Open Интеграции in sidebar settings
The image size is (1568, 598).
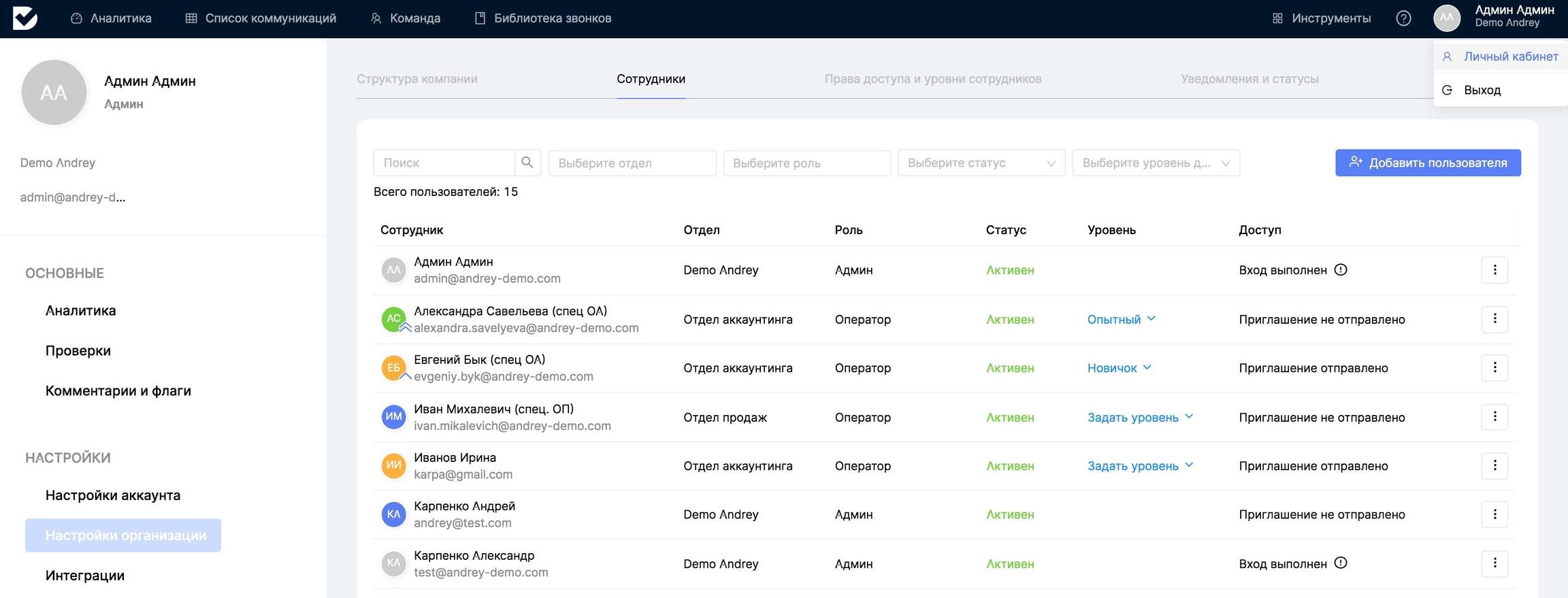[85, 576]
